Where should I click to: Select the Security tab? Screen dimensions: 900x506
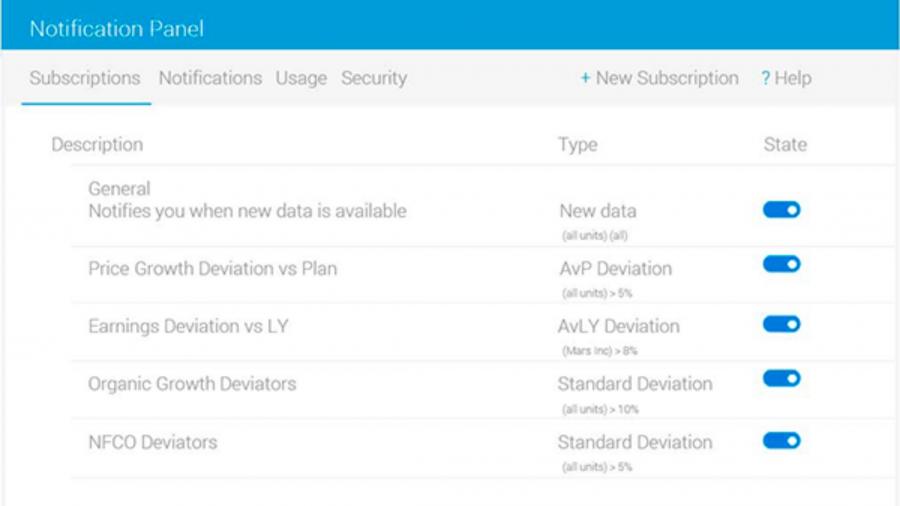tap(374, 78)
